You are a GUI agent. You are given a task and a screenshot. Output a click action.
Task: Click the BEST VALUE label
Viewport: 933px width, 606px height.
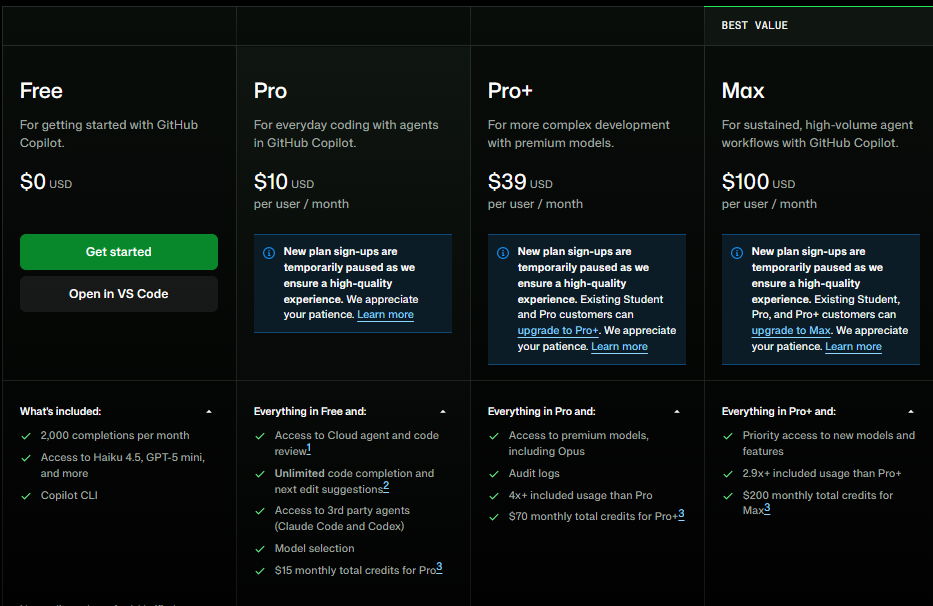[754, 25]
